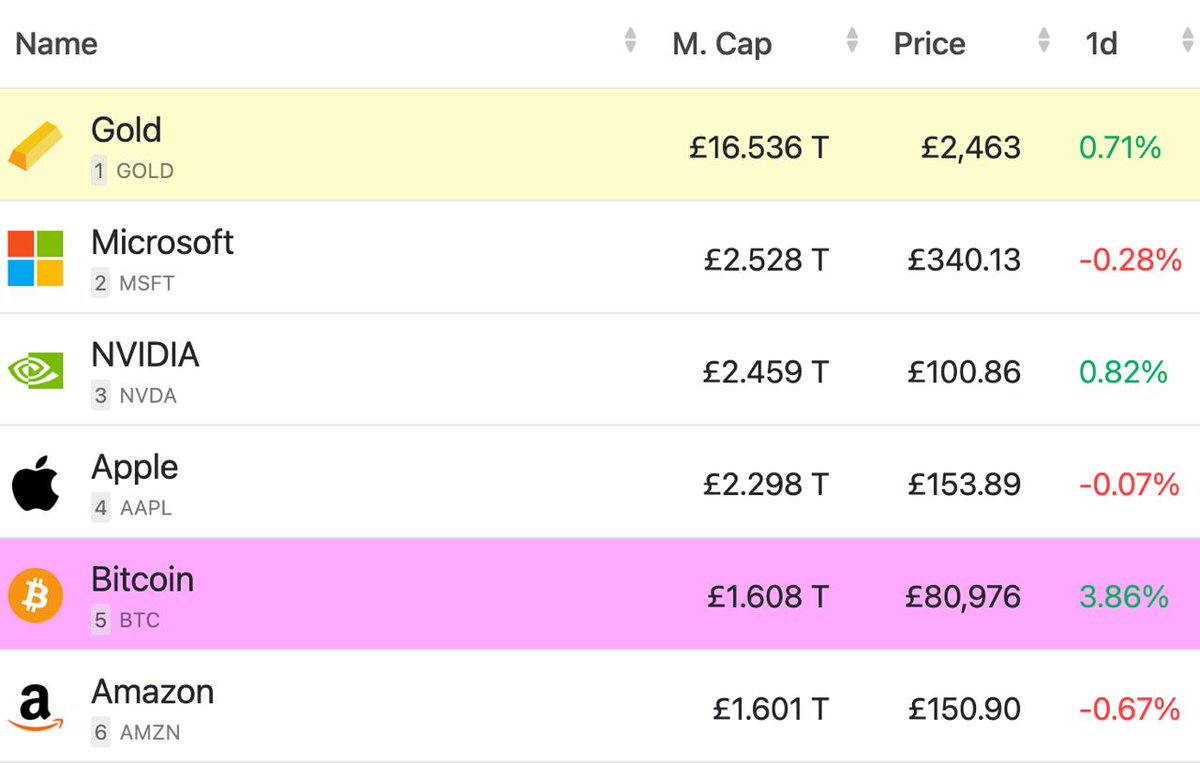Click the Microsoft logo icon
Screen dimensions: 1200x763
click(x=36, y=258)
